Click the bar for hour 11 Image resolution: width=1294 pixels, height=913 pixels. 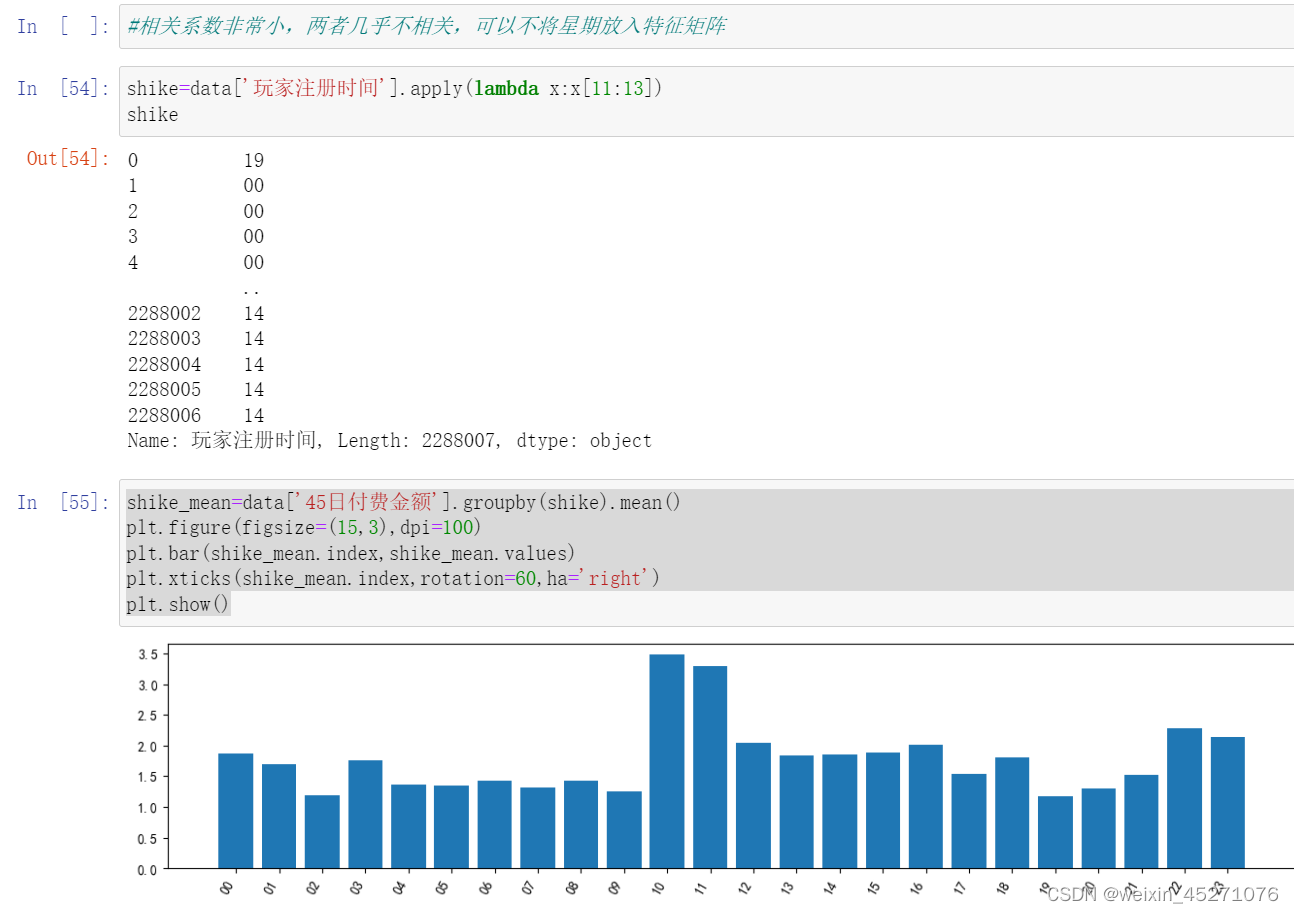[710, 767]
